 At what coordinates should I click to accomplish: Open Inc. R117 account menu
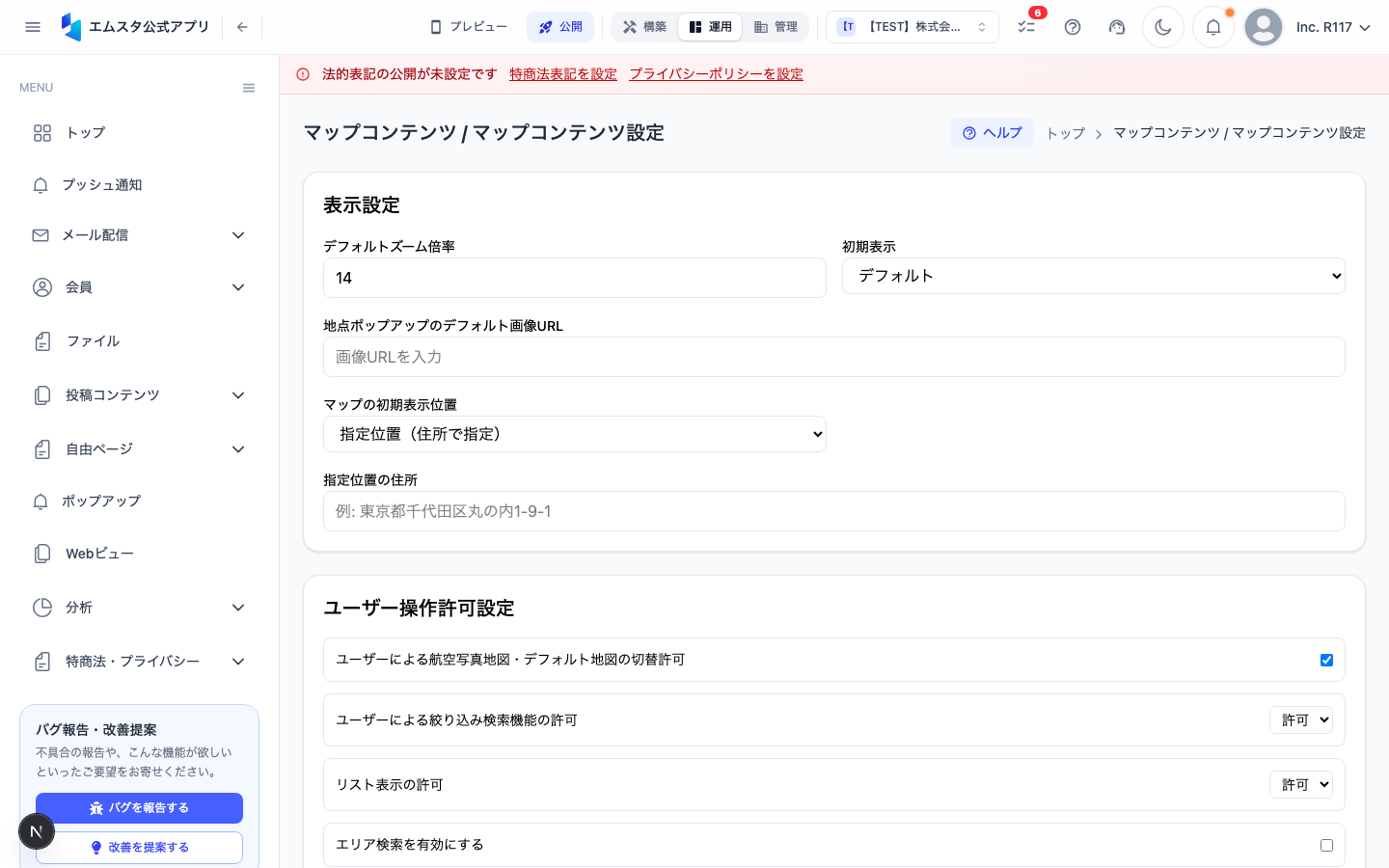tap(1333, 27)
